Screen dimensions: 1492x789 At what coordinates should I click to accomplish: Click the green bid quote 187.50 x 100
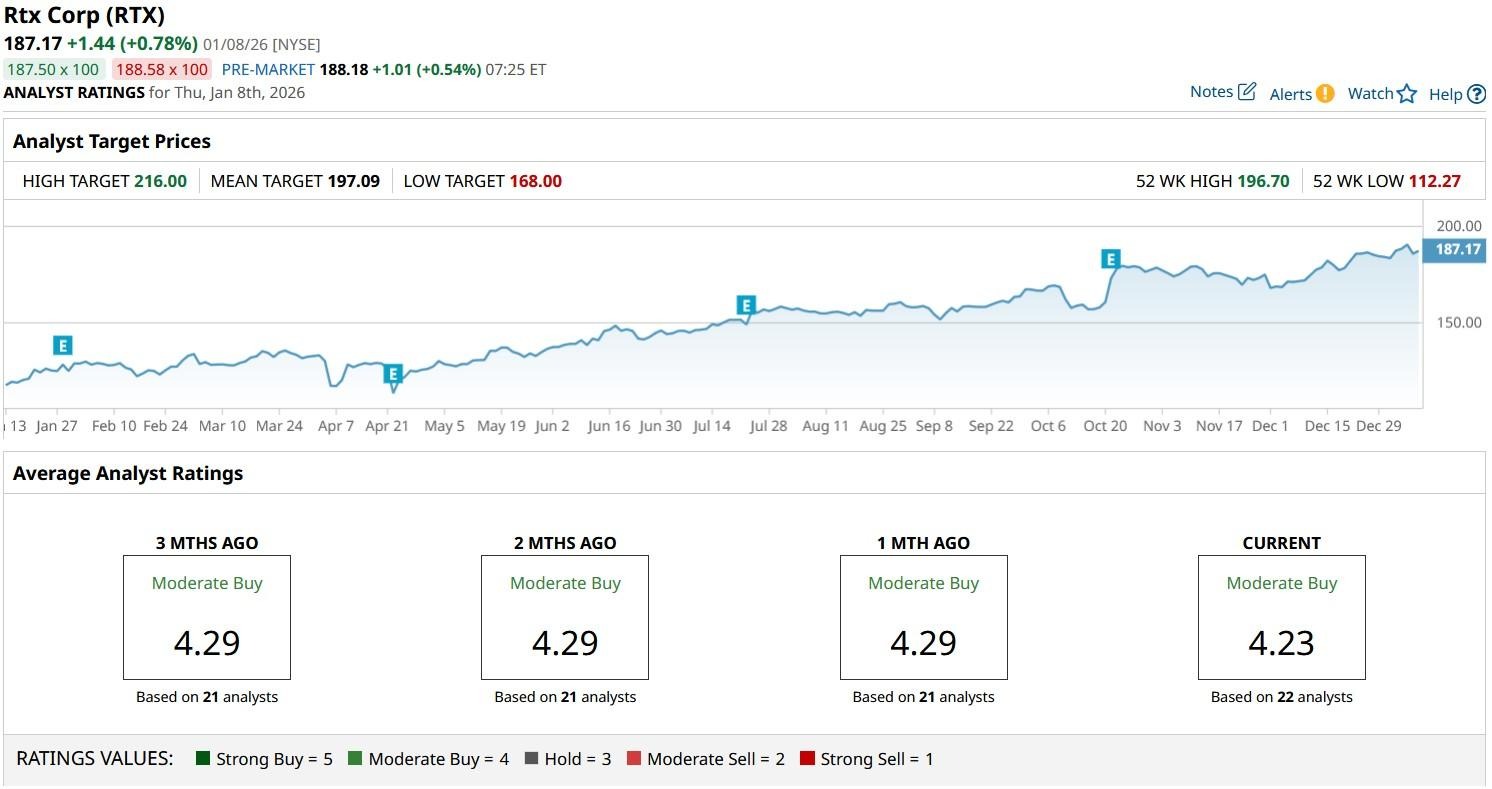[54, 69]
